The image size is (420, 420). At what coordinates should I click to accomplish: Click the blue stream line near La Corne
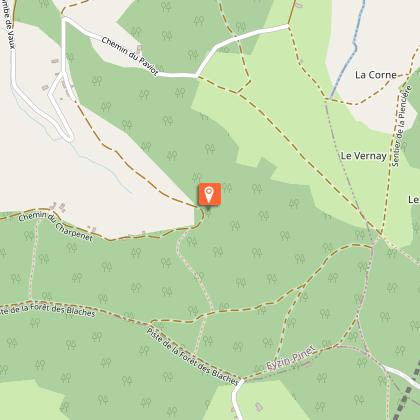pyautogui.click(x=348, y=53)
